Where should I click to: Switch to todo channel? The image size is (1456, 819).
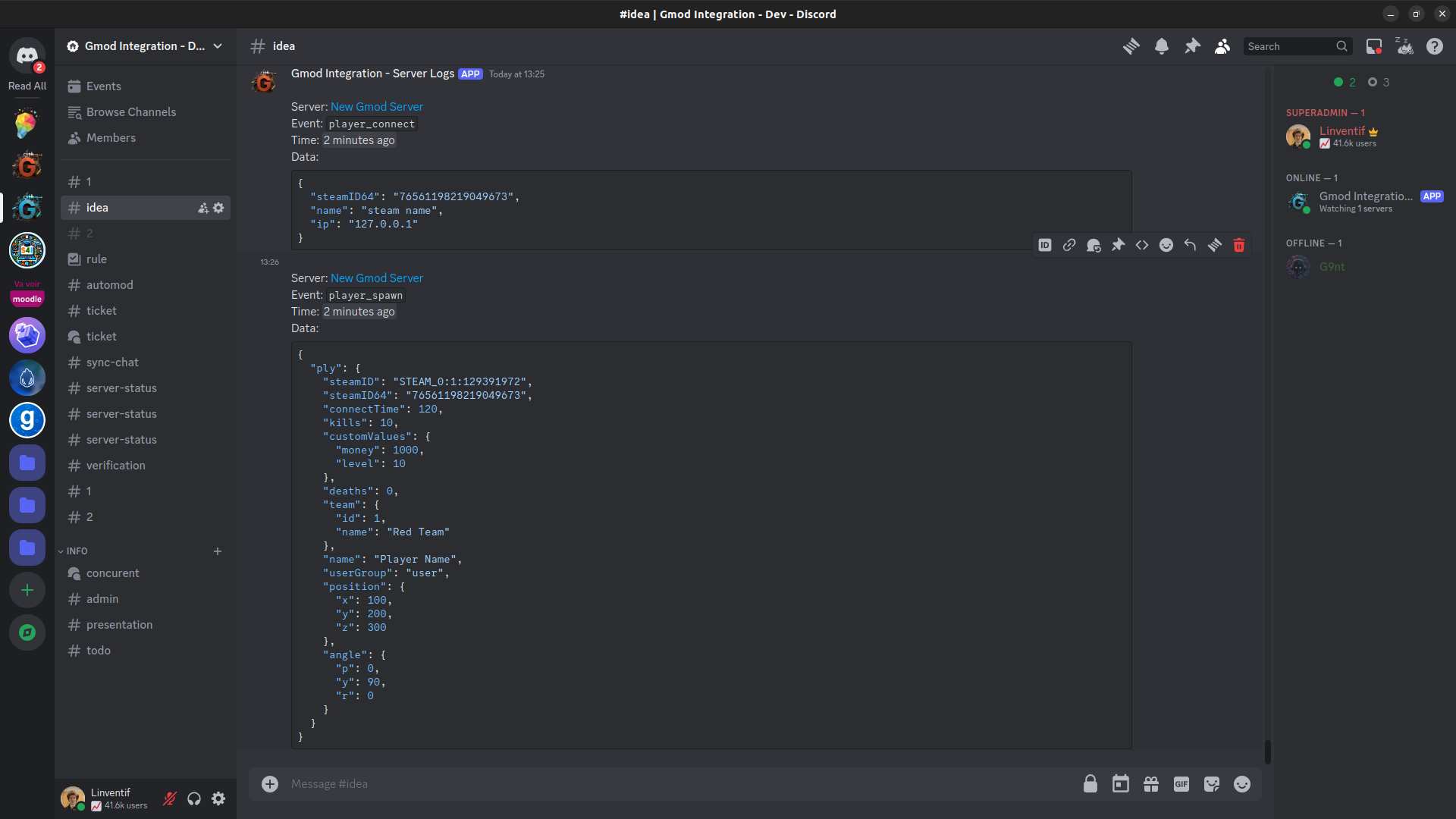click(x=146, y=651)
